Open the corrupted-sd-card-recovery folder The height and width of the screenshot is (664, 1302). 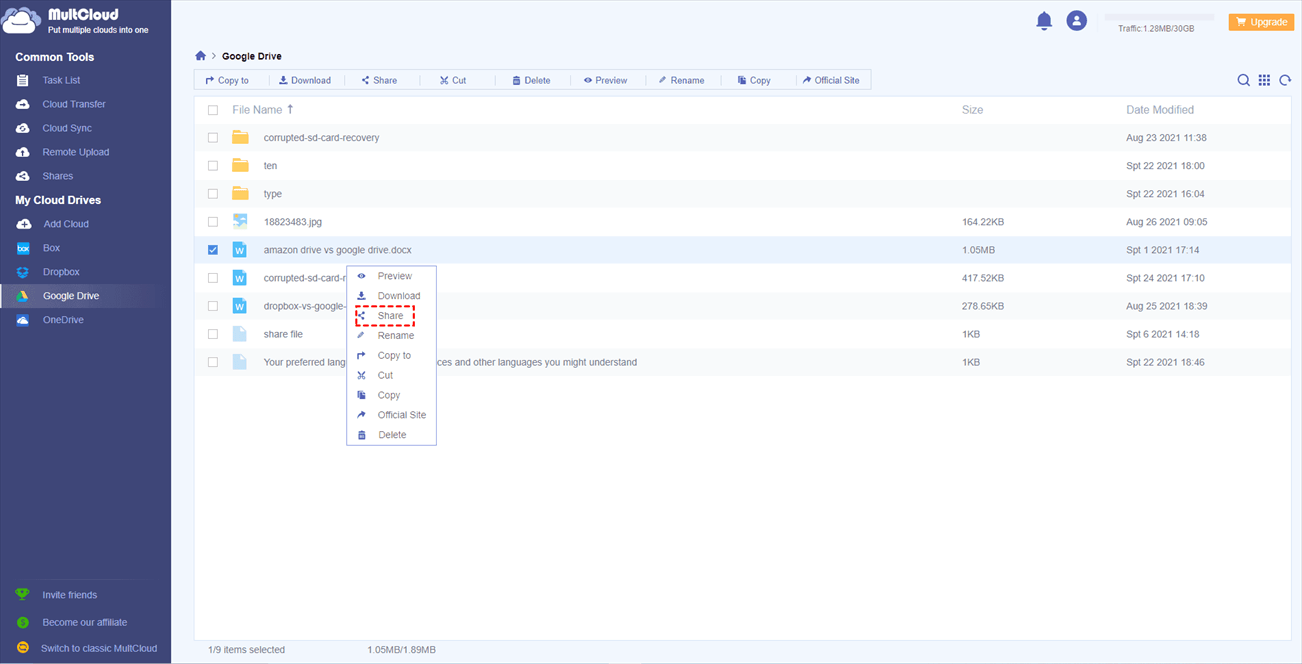(321, 138)
